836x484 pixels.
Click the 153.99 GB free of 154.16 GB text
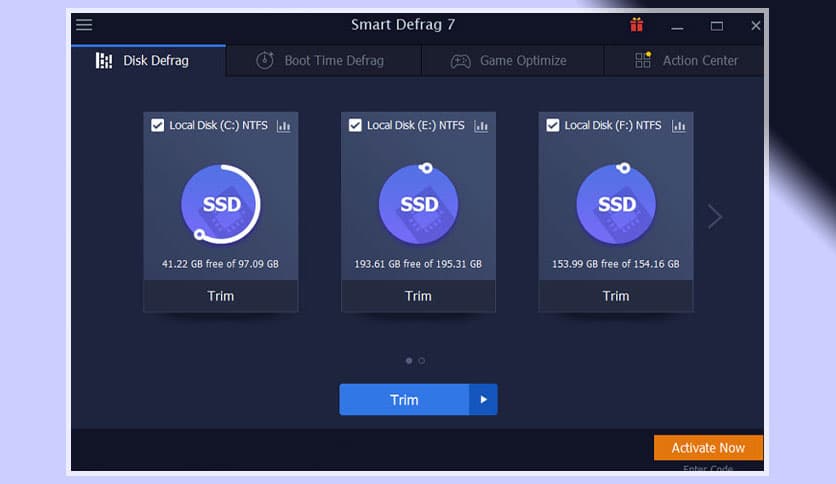click(616, 264)
